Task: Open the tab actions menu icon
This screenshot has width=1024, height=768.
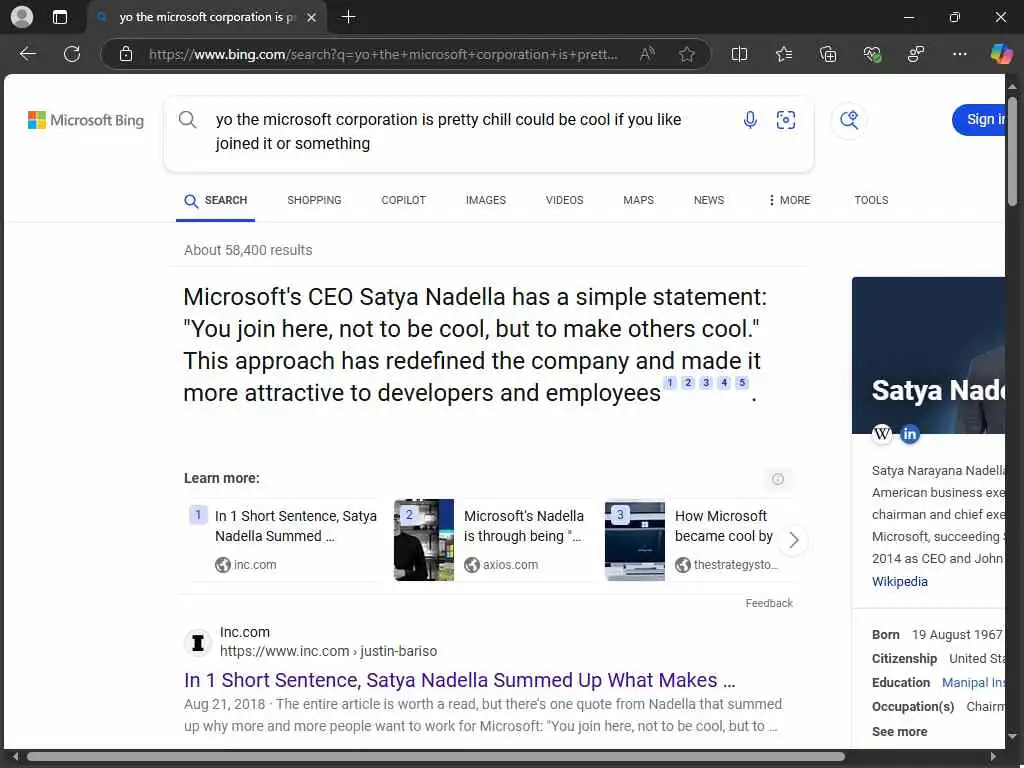Action: [59, 17]
